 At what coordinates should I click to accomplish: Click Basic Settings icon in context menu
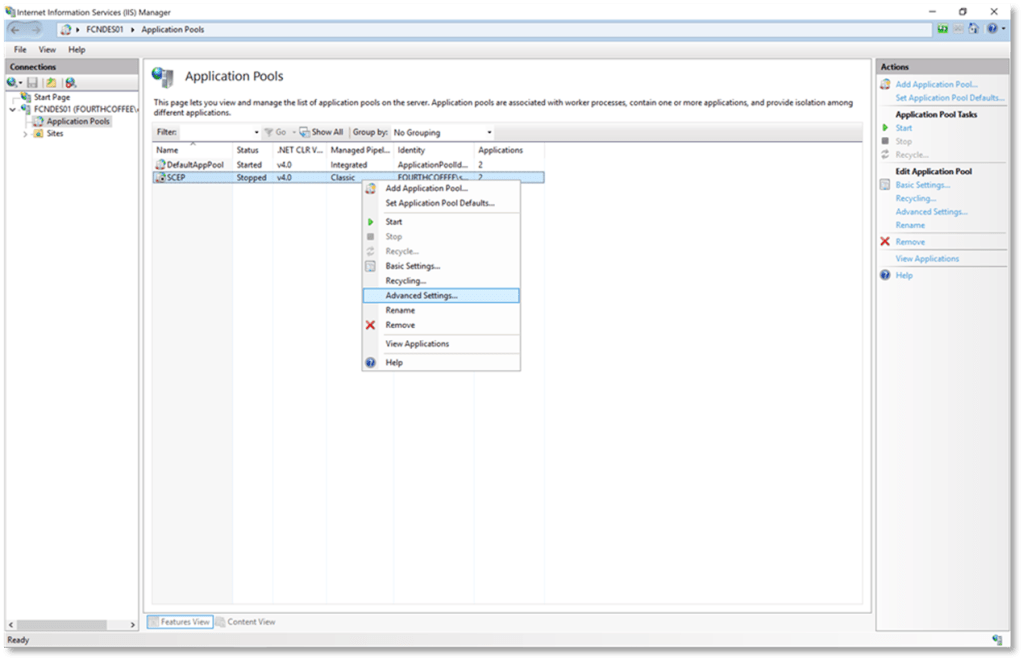[370, 266]
